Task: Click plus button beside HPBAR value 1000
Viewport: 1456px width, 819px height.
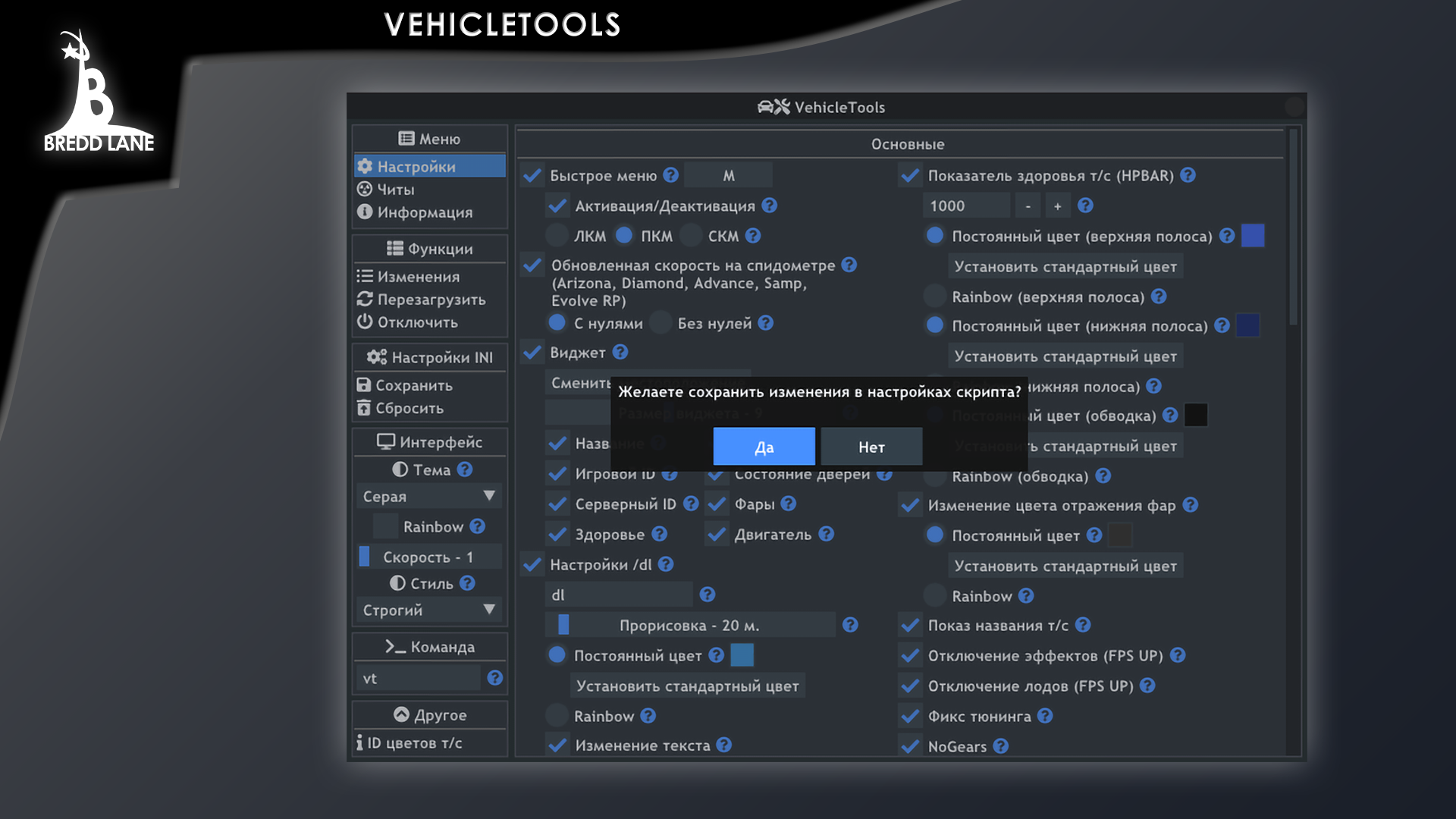Action: point(1057,206)
